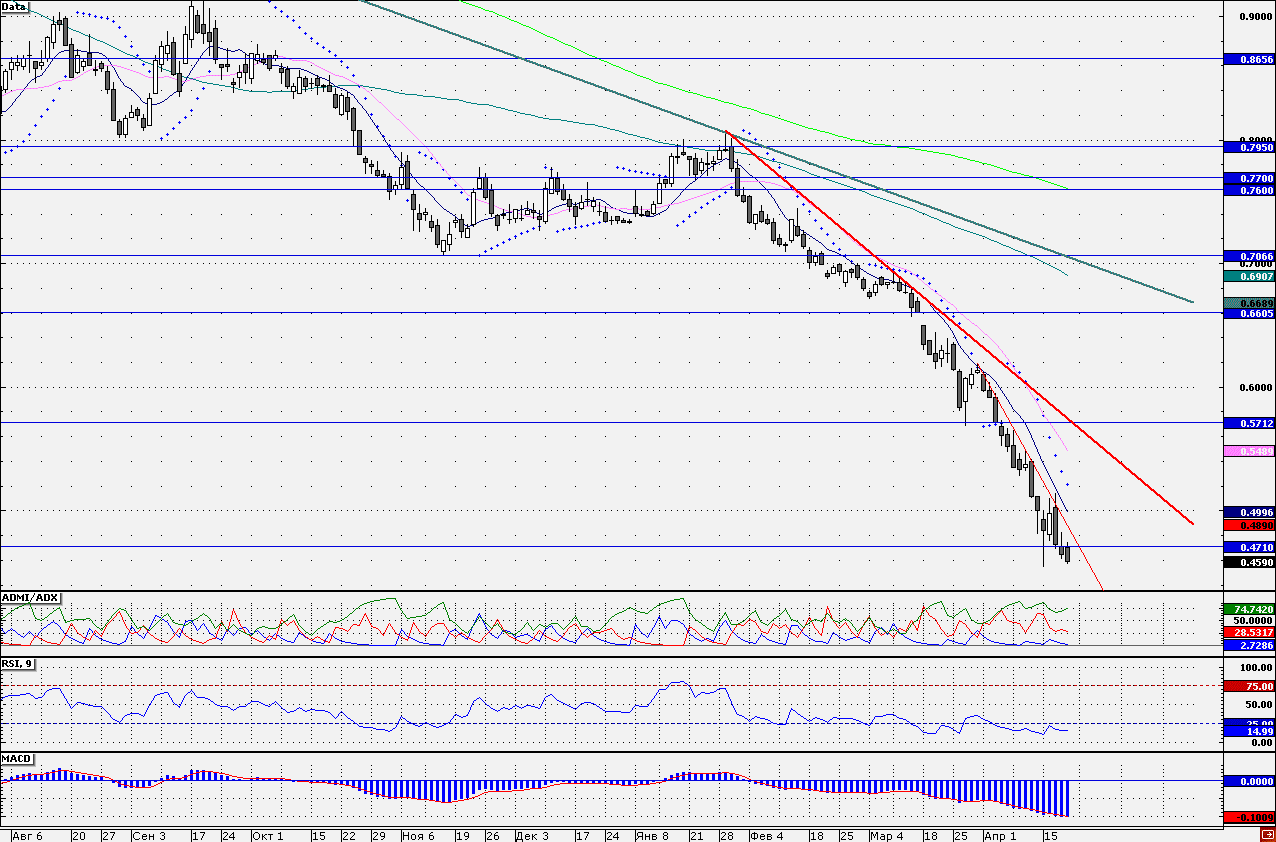Select the 0.7950 horizontal level tag
This screenshot has height=842, width=1276.
[x=1249, y=148]
